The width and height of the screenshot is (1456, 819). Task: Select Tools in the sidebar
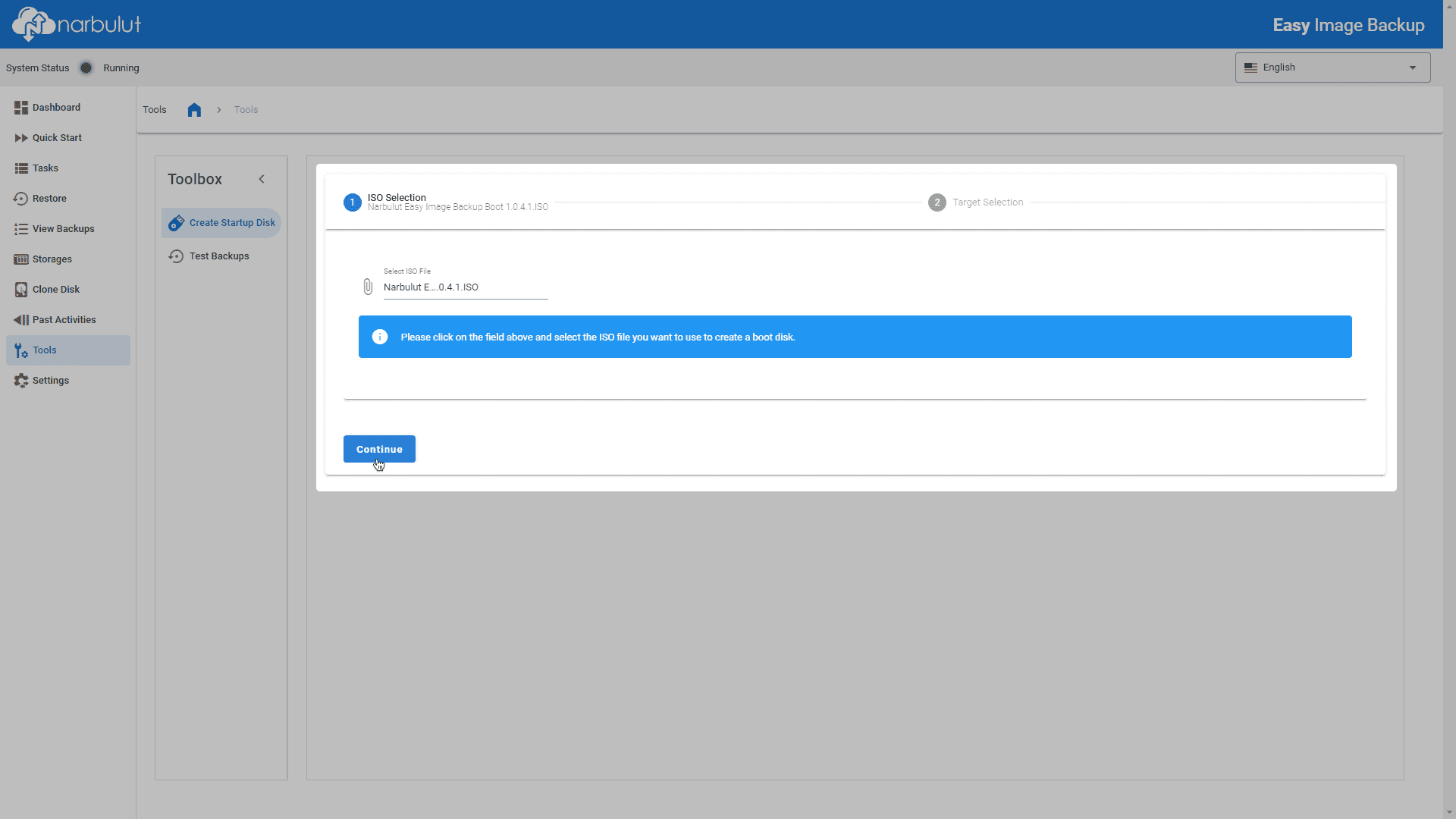click(68, 350)
